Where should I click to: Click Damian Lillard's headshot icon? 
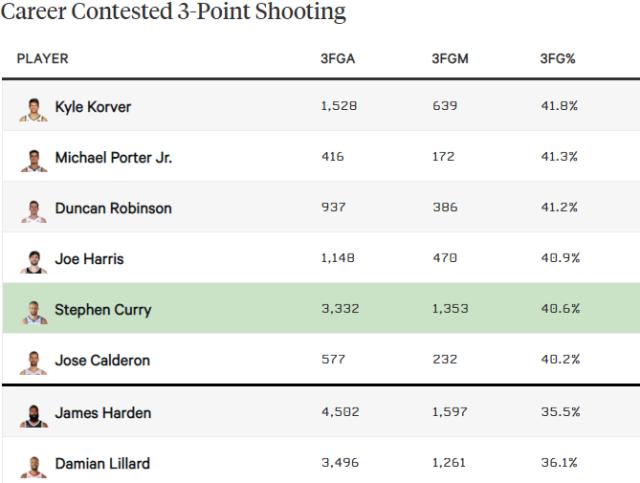pyautogui.click(x=33, y=465)
